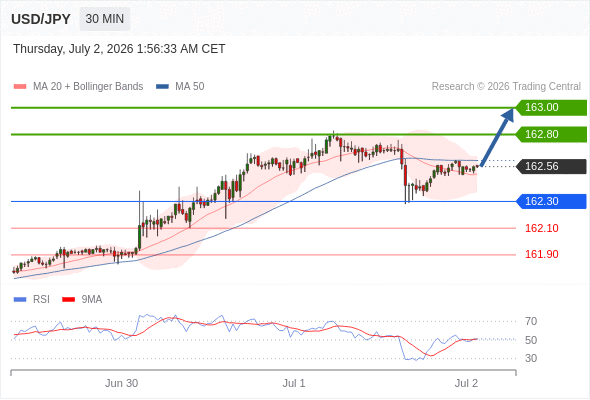Click the Jun 30 time axis label
This screenshot has height=400, width=590.
tap(121, 383)
